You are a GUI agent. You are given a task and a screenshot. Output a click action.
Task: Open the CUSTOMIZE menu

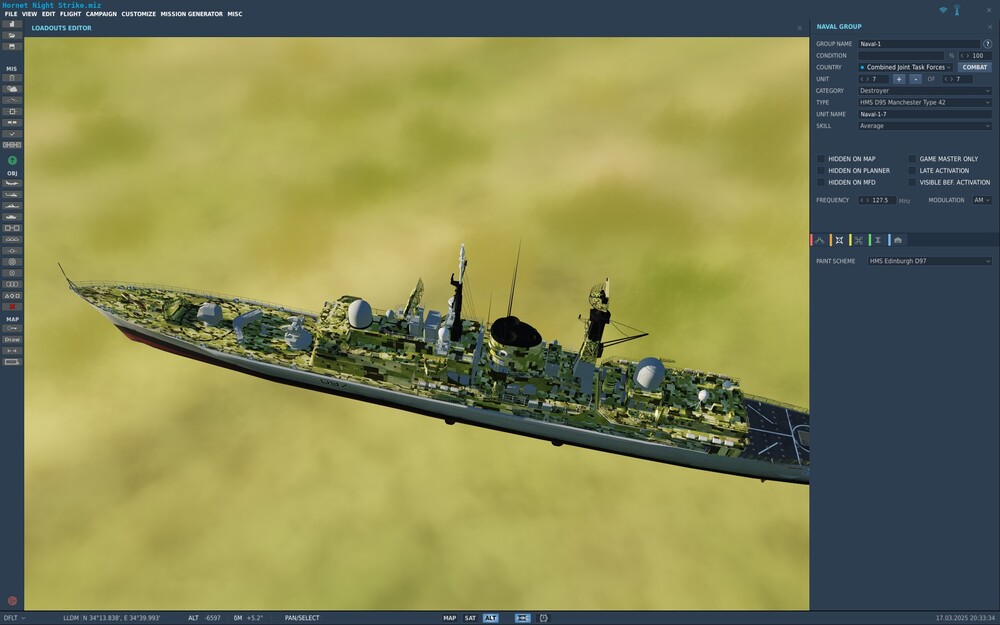tap(138, 14)
